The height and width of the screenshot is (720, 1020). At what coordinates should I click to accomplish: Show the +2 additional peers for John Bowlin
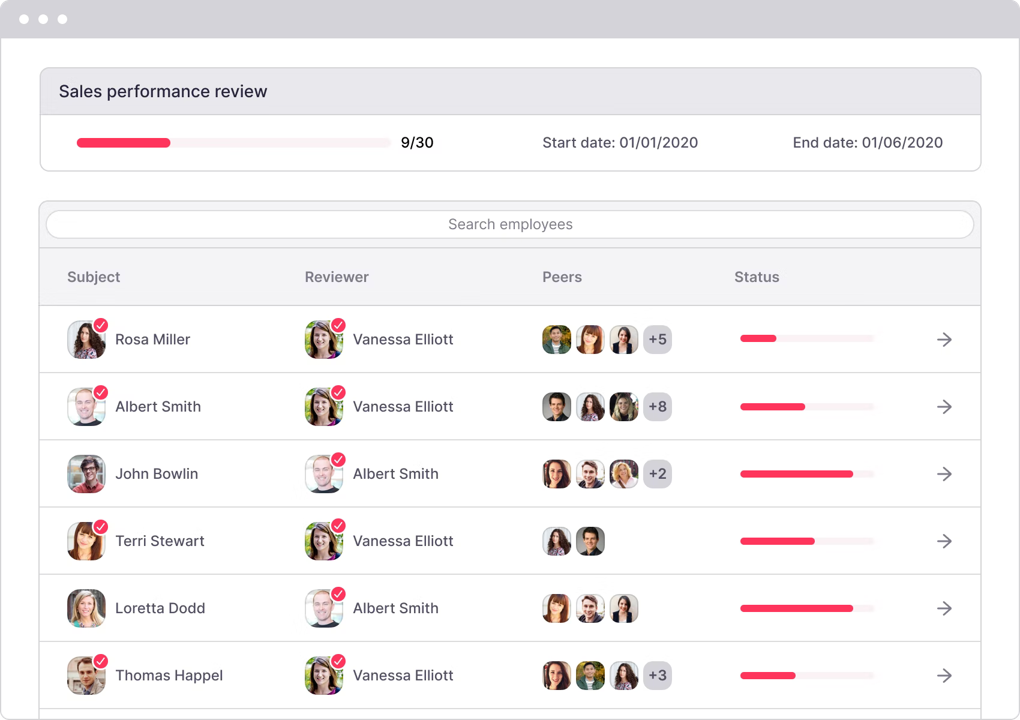point(657,474)
